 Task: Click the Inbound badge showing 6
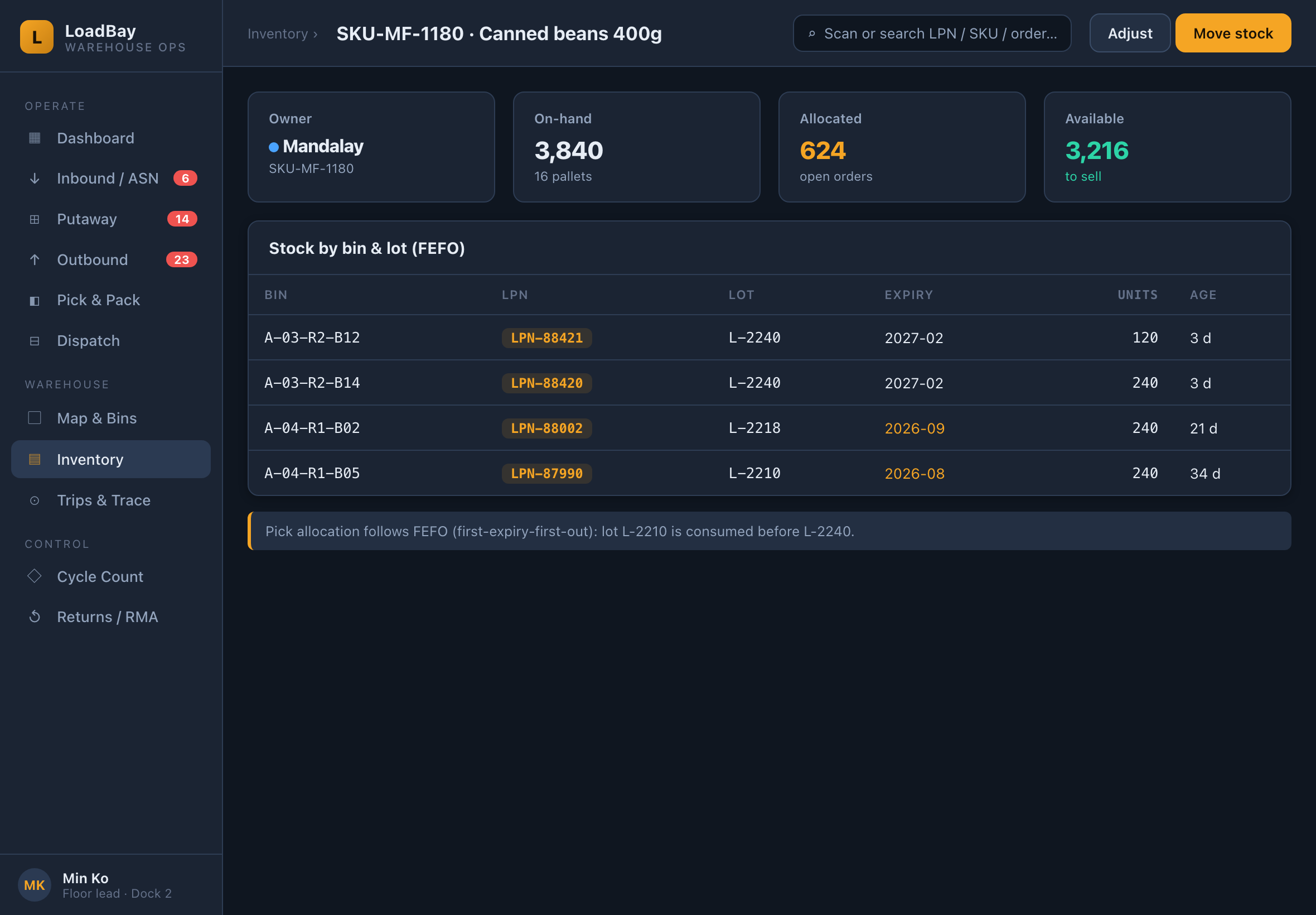[185, 179]
